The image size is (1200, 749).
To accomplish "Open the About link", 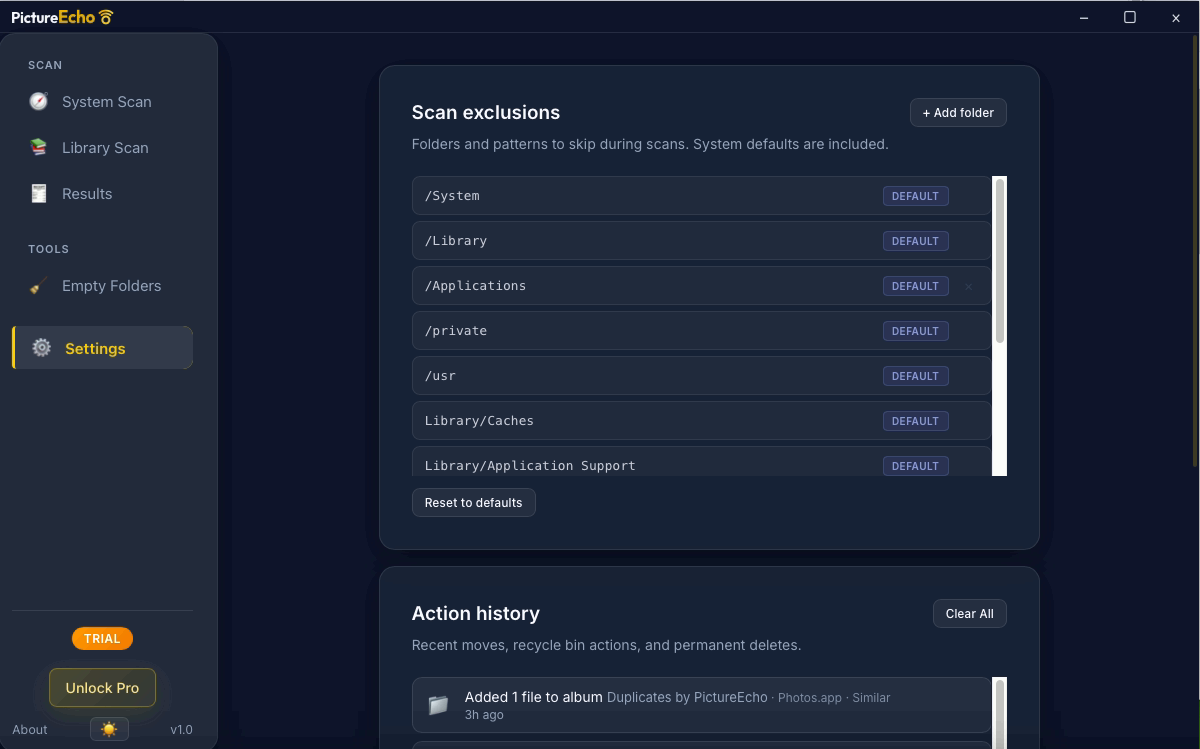I will 30,730.
